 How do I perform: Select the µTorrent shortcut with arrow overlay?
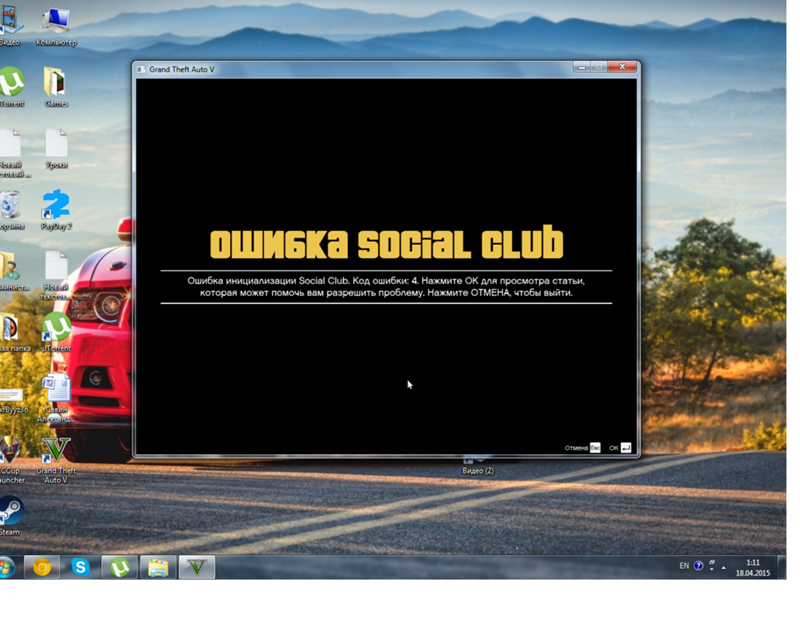pyautogui.click(x=56, y=332)
